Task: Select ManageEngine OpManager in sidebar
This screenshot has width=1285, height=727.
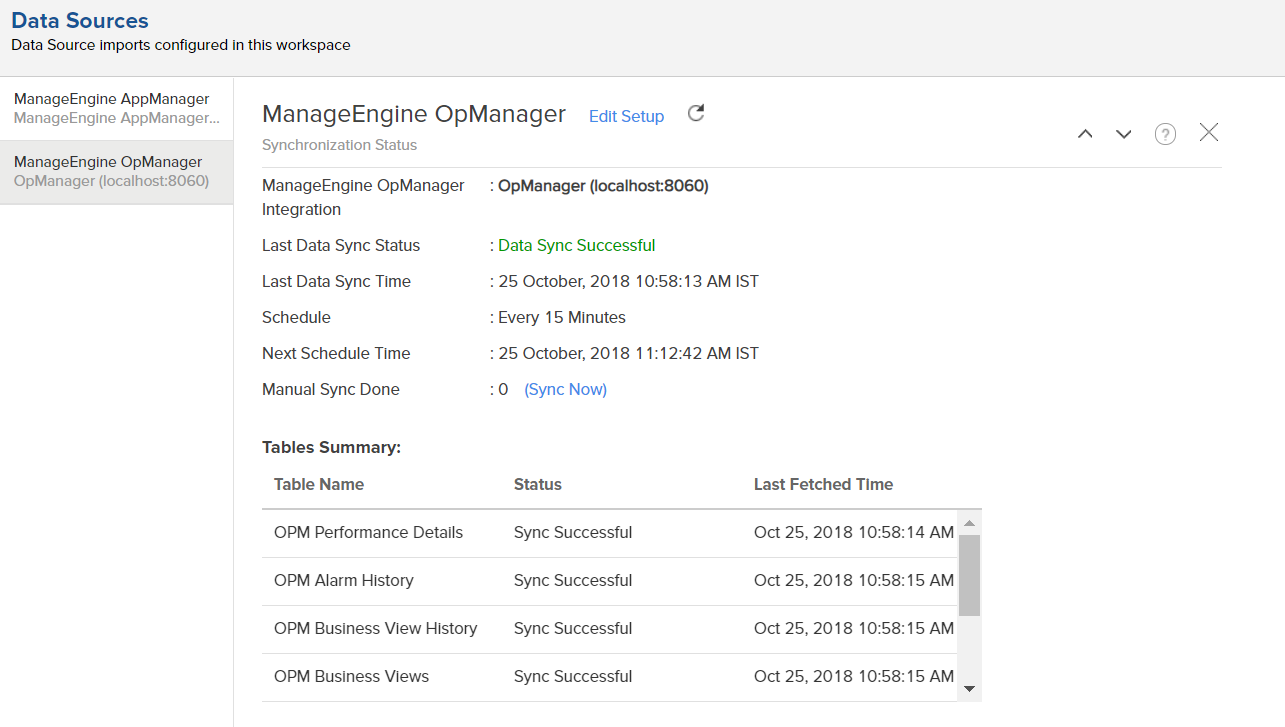Action: pyautogui.click(x=116, y=171)
